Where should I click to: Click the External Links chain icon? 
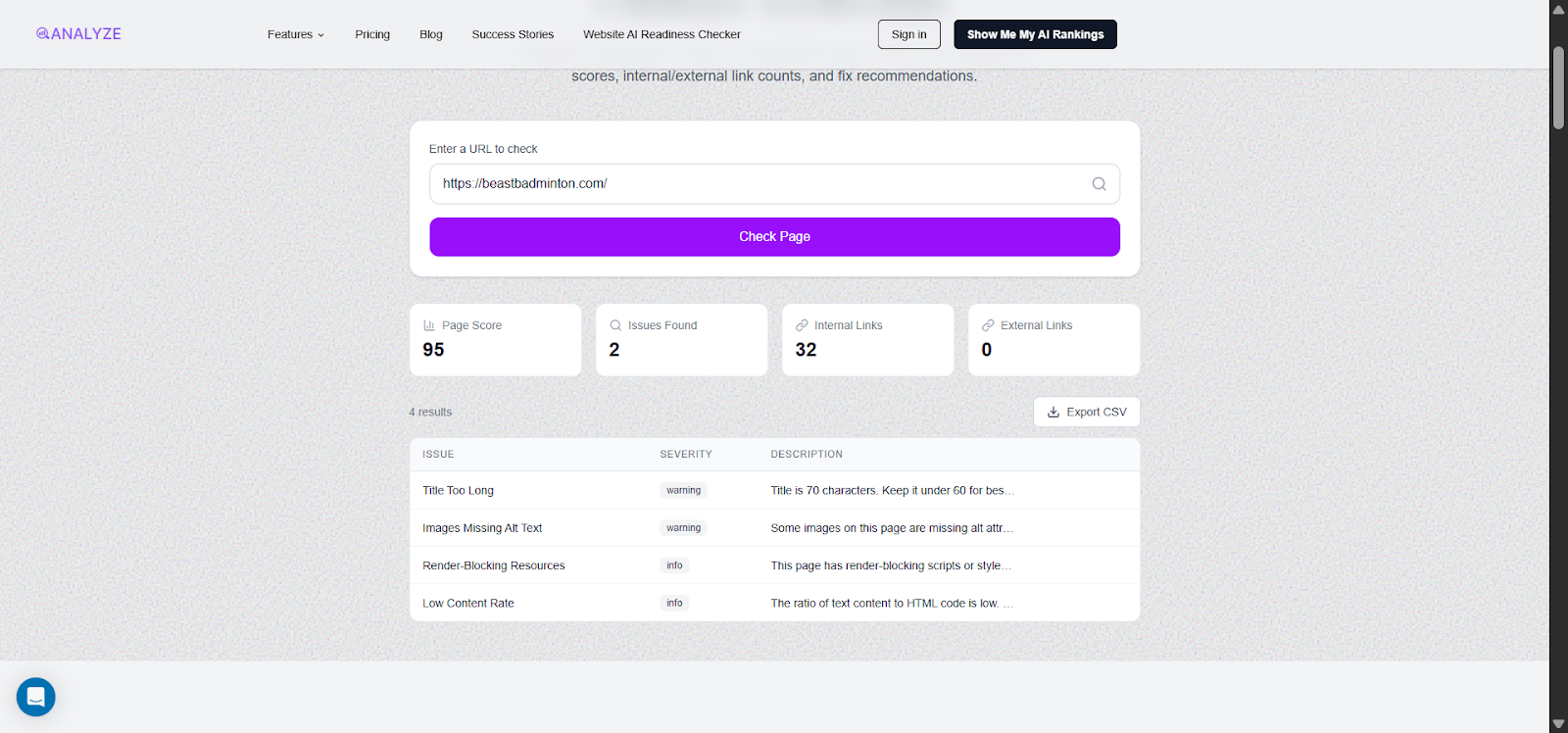point(988,325)
